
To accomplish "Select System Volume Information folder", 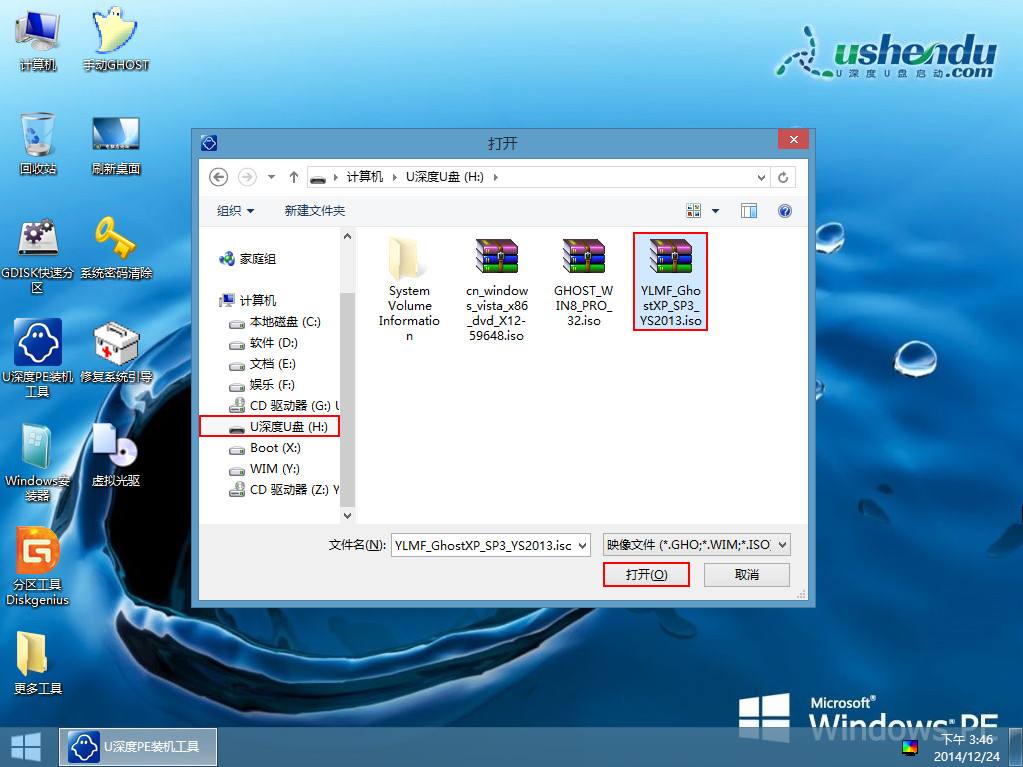I will [409, 289].
